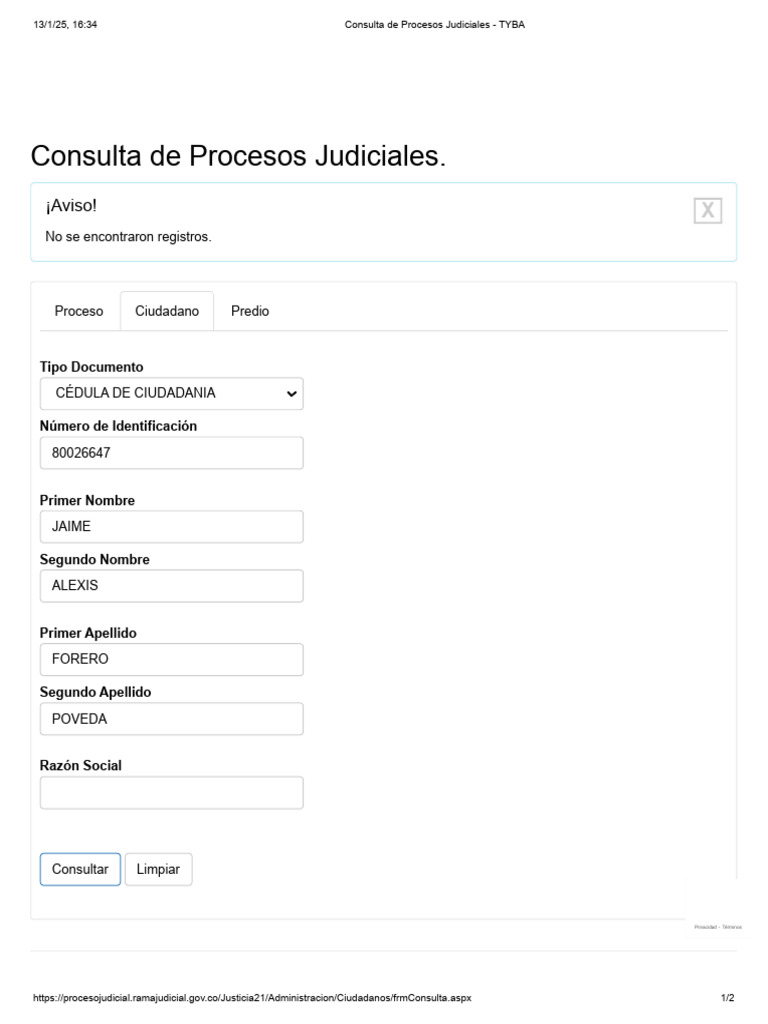
Task: Click the Segundo Apellido field with POVEDA
Action: coord(171,719)
